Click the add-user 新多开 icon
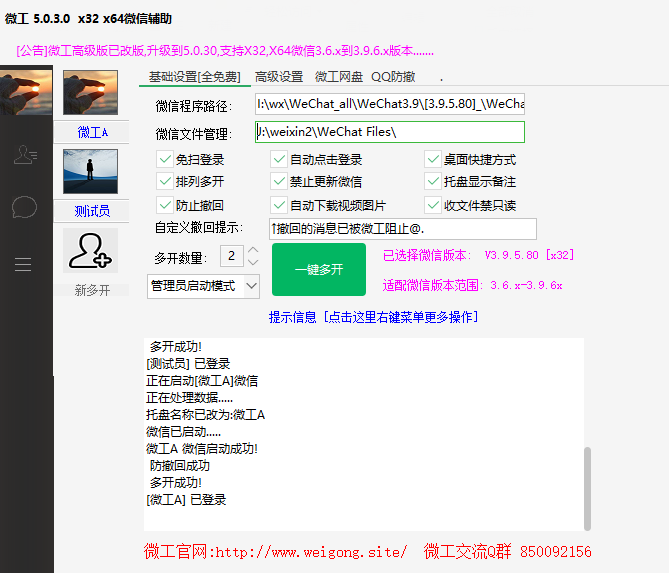Image resolution: width=669 pixels, height=573 pixels. [x=90, y=250]
